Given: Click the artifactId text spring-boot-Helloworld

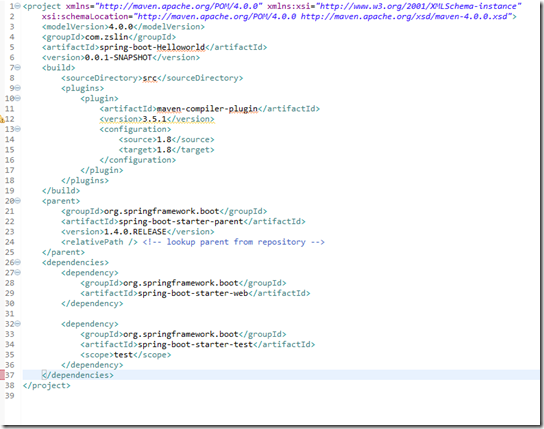Looking at the screenshot, I should [x=152, y=47].
